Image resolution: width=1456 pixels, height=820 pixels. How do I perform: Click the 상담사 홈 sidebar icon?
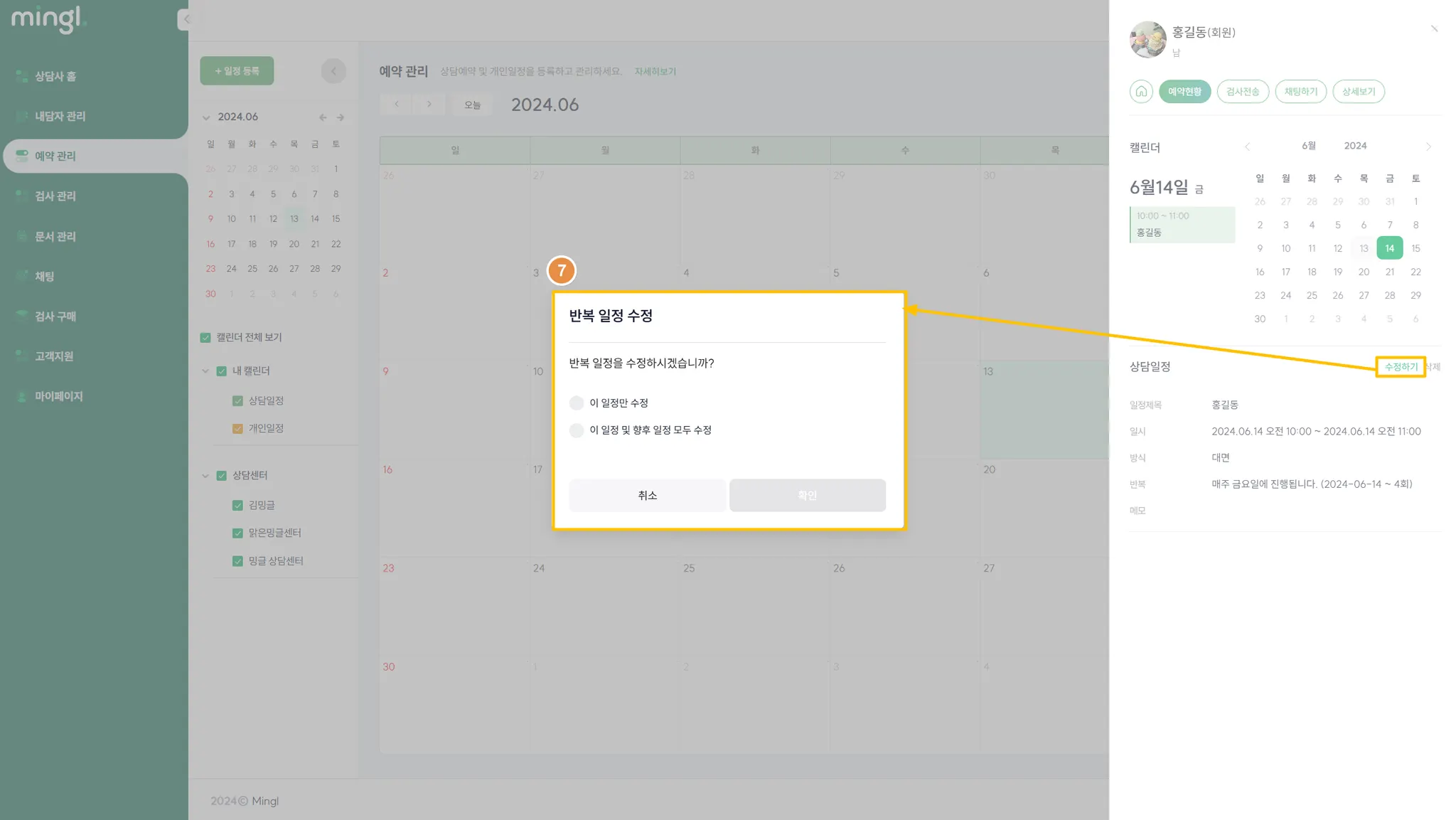21,76
